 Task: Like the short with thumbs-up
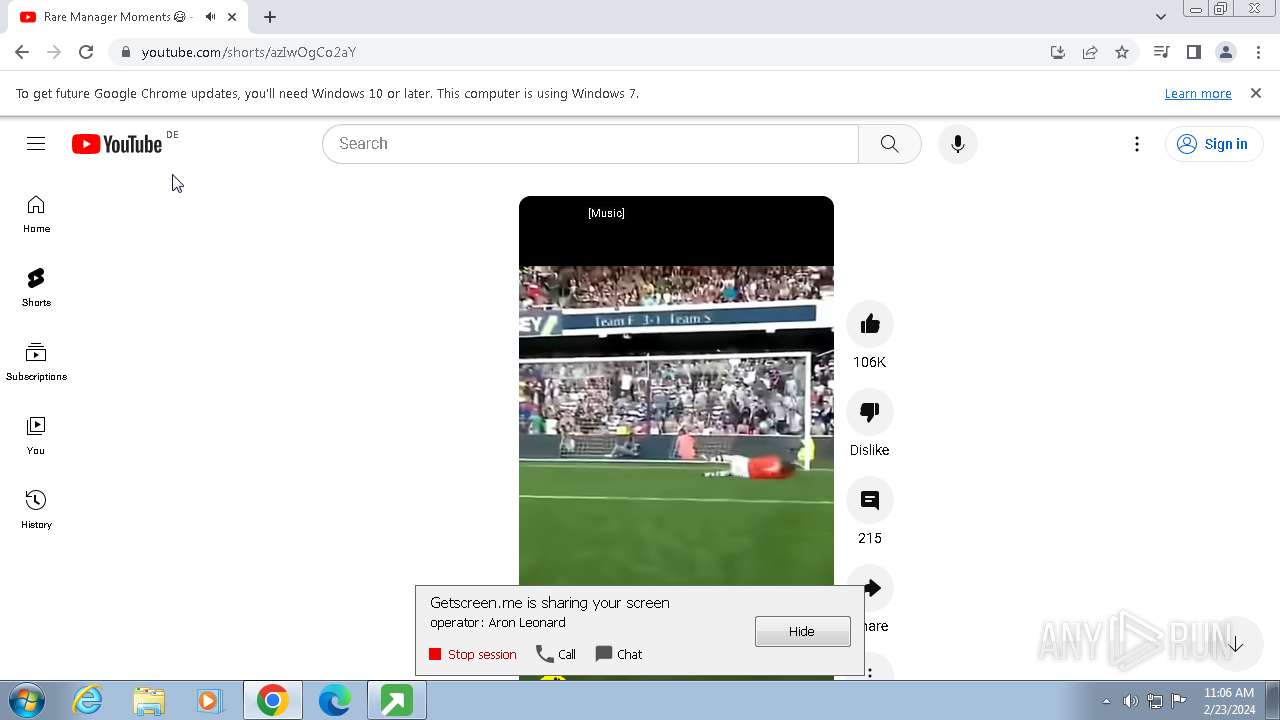pos(870,324)
